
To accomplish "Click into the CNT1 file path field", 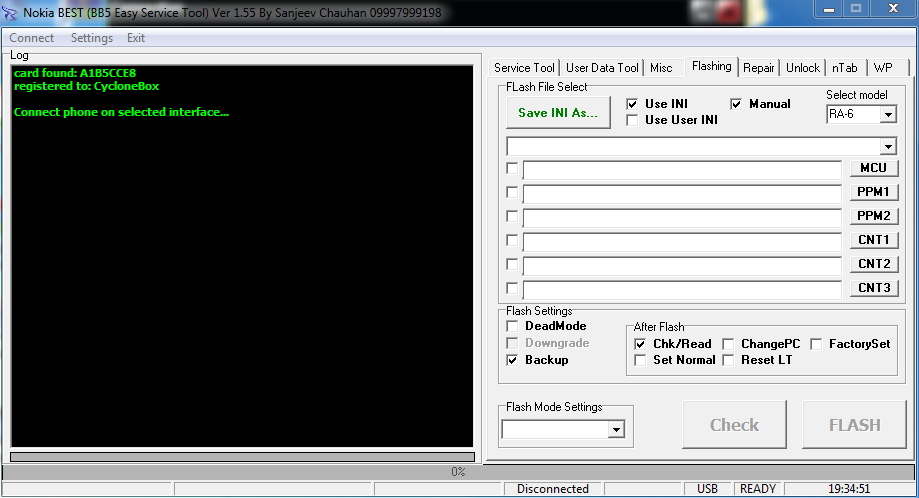I will tap(682, 243).
